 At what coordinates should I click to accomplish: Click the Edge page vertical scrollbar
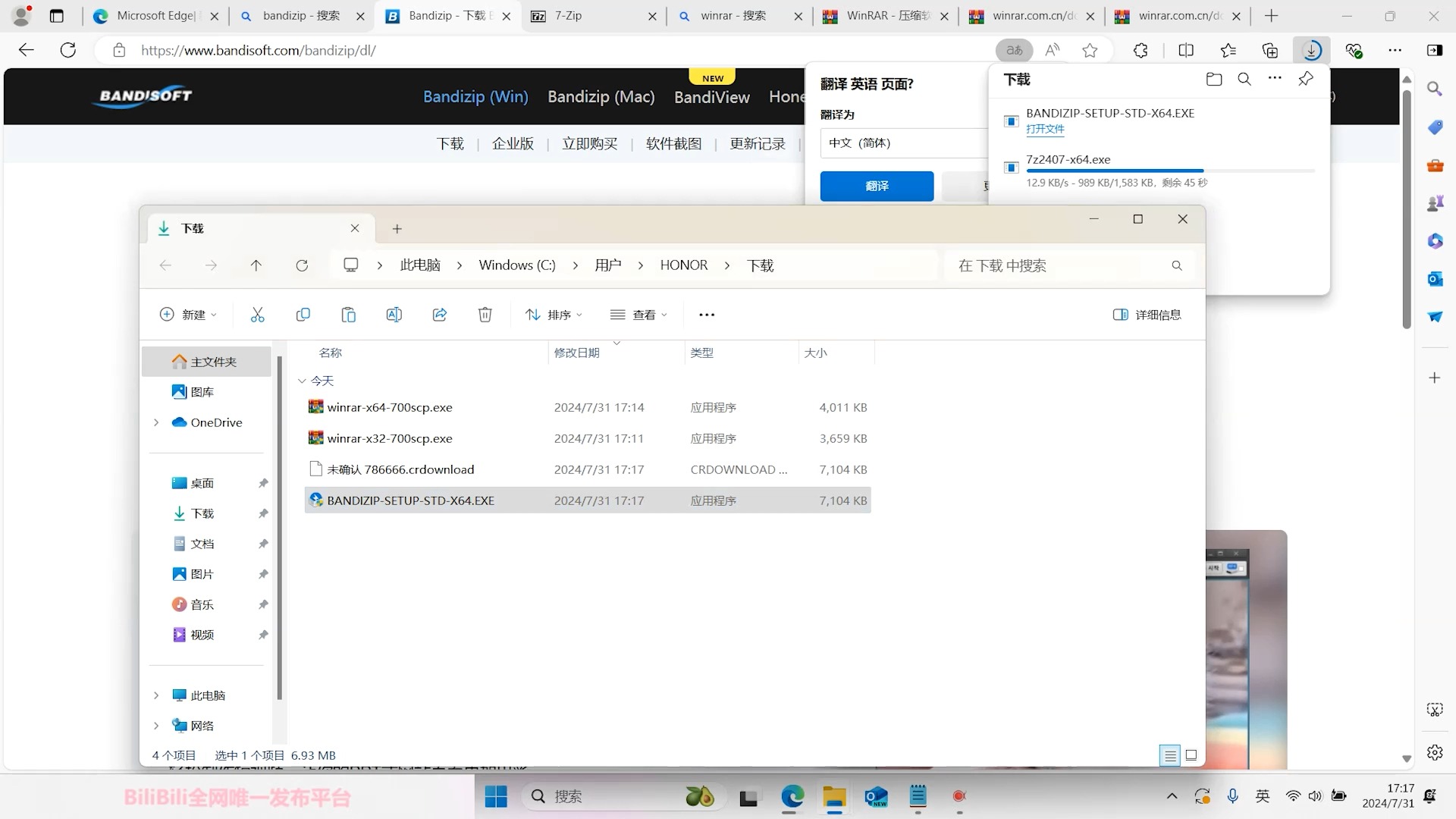tap(1407, 210)
